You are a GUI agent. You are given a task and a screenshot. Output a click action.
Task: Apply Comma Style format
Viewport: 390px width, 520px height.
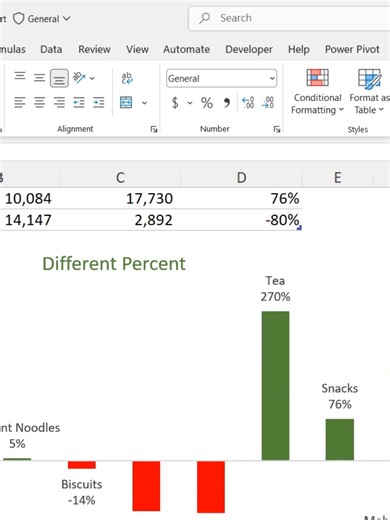click(x=227, y=103)
